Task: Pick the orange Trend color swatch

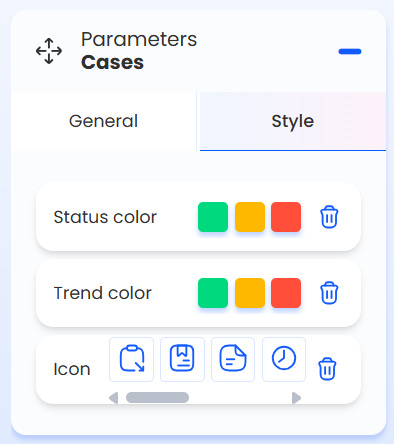Action: pyautogui.click(x=250, y=293)
